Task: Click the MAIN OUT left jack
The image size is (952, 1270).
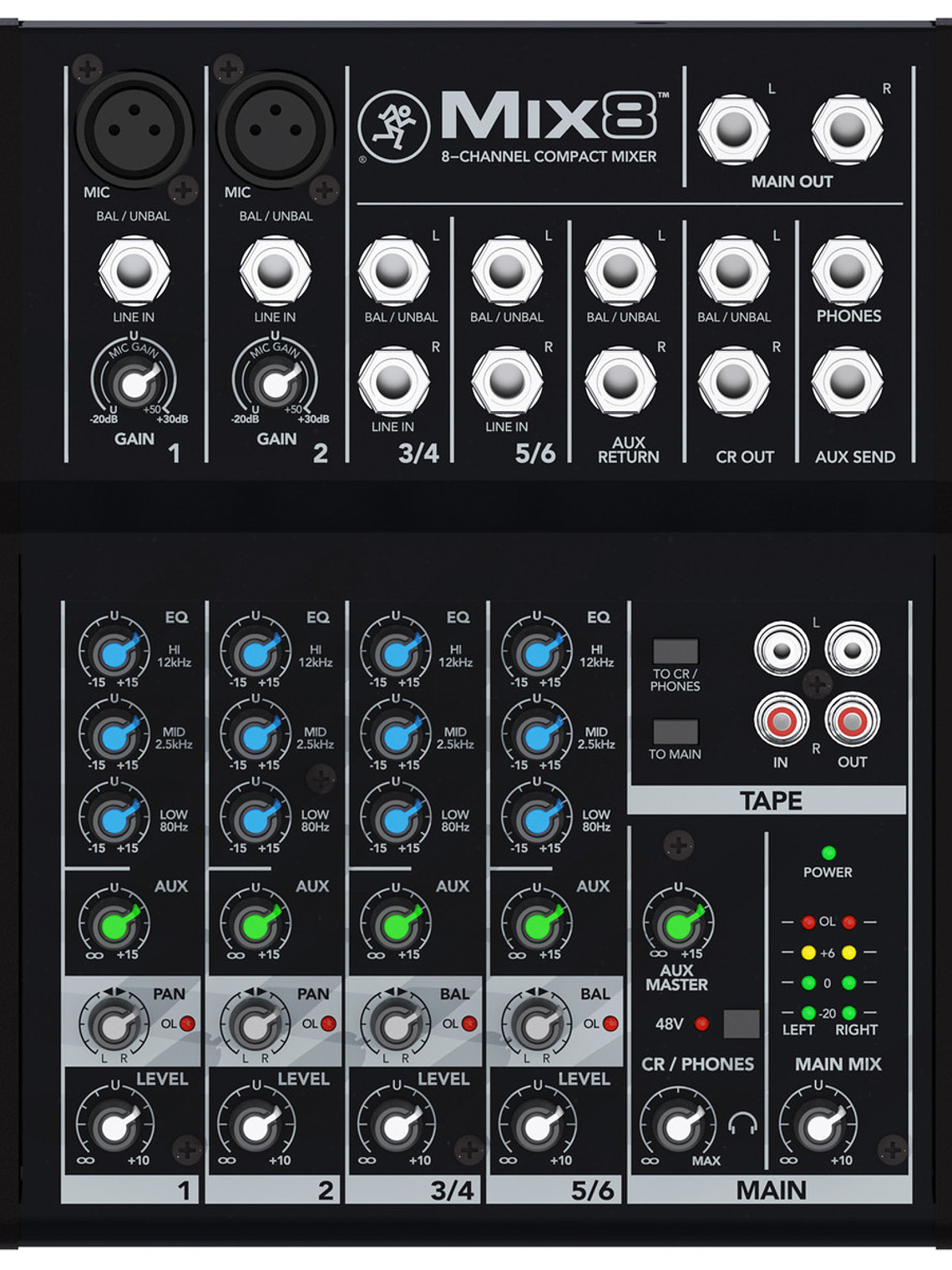Action: pos(733,130)
